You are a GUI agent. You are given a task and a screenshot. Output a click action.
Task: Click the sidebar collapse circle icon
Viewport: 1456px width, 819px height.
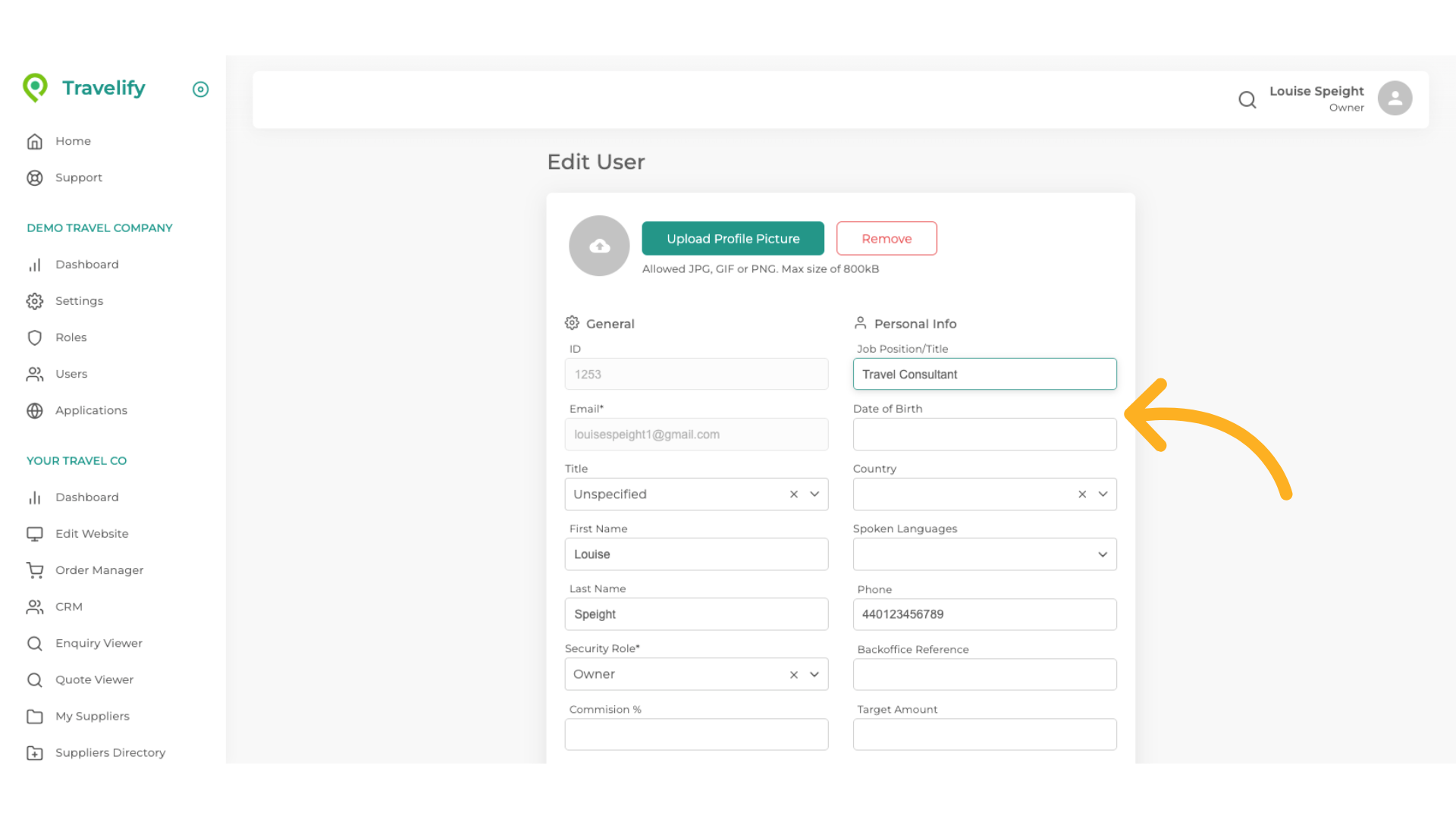200,89
